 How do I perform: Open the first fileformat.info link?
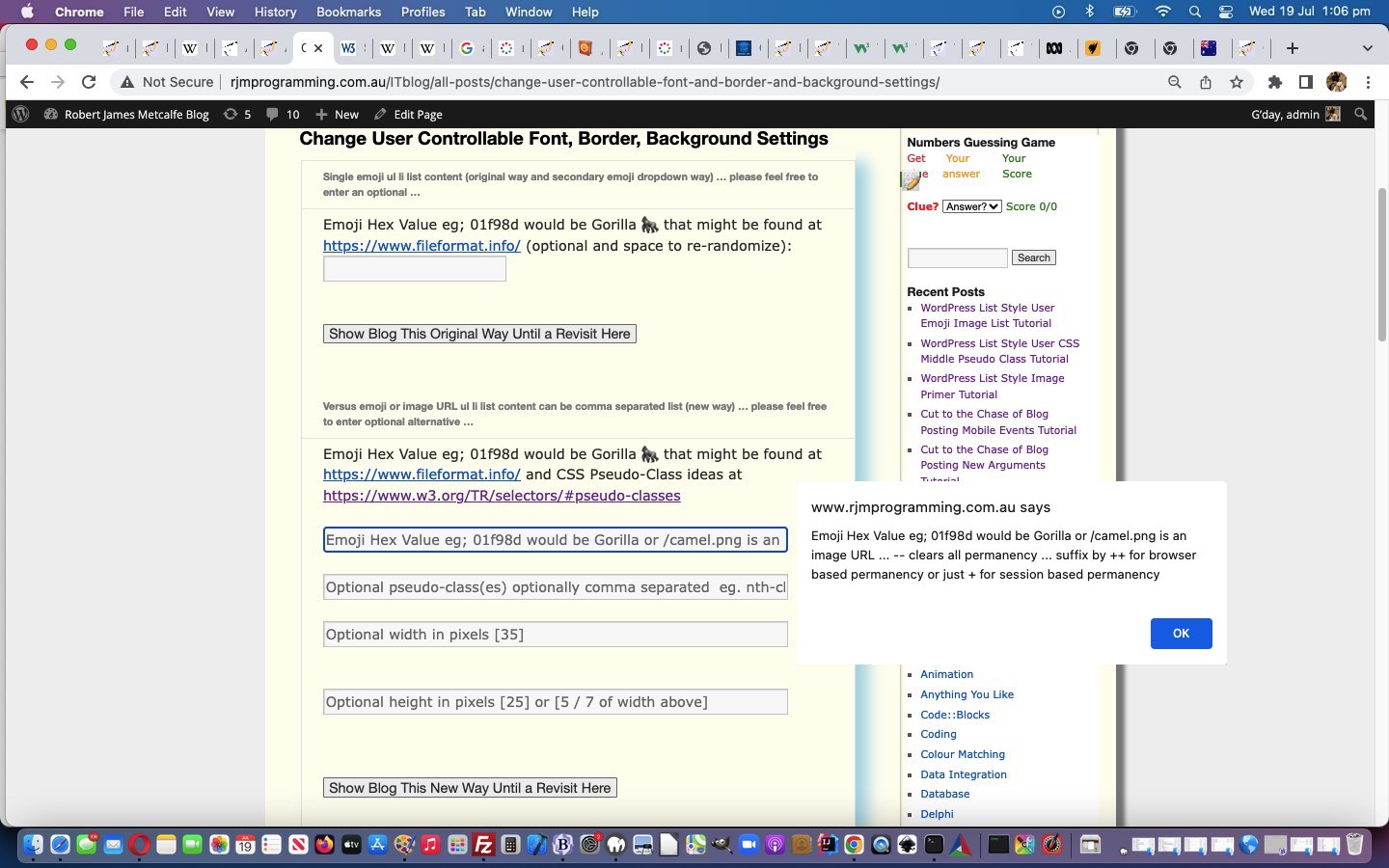422,246
